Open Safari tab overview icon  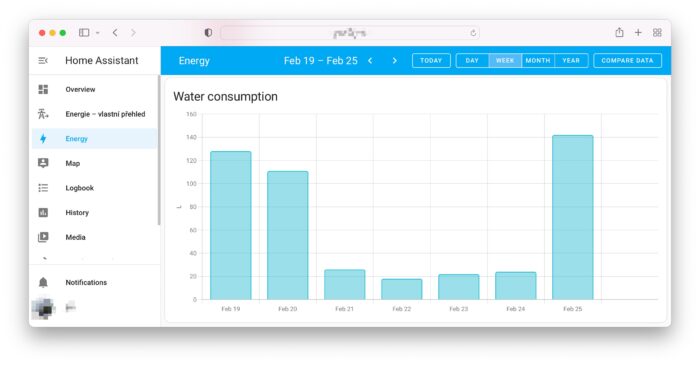pyautogui.click(x=657, y=33)
